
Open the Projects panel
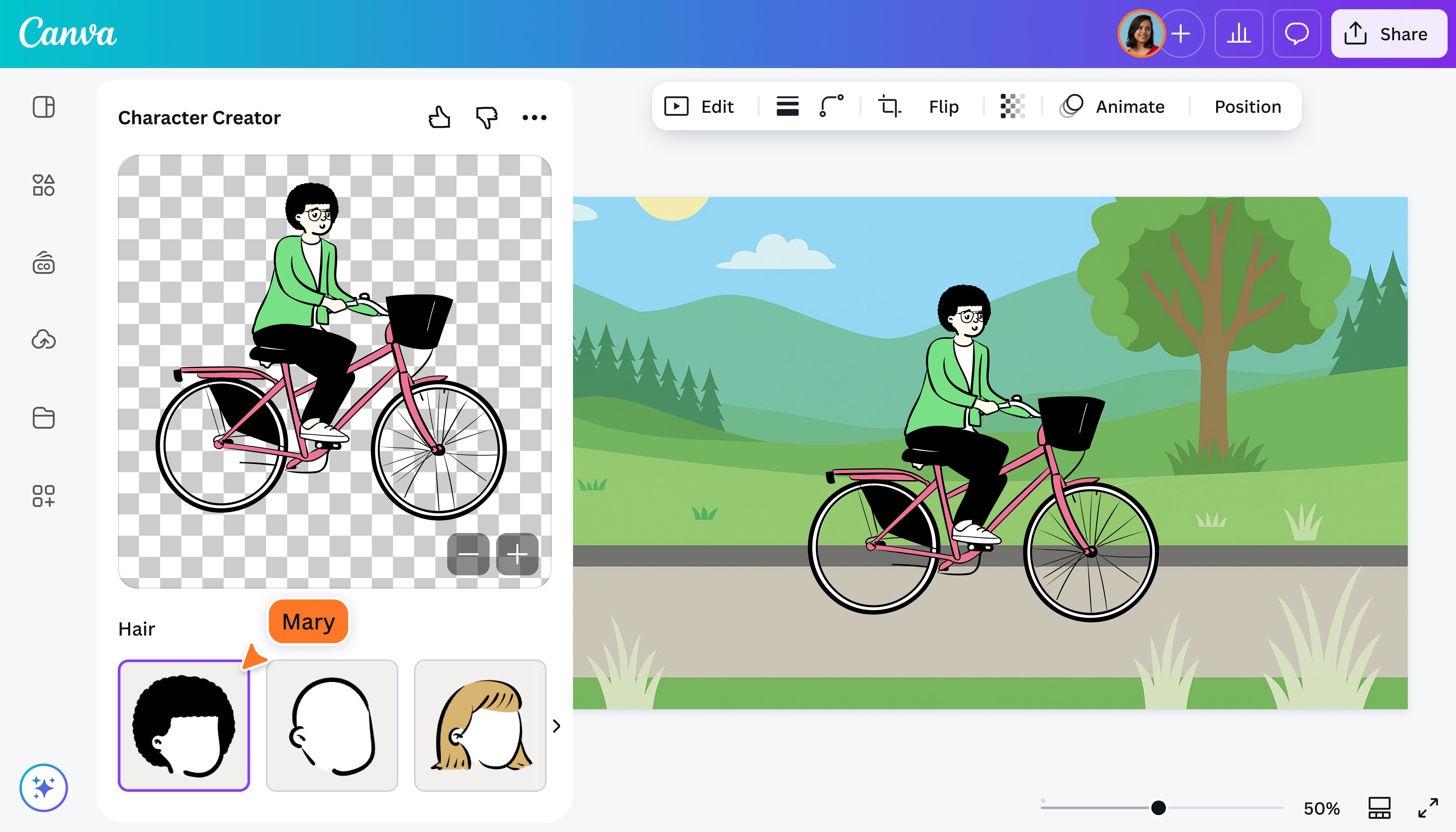(43, 418)
